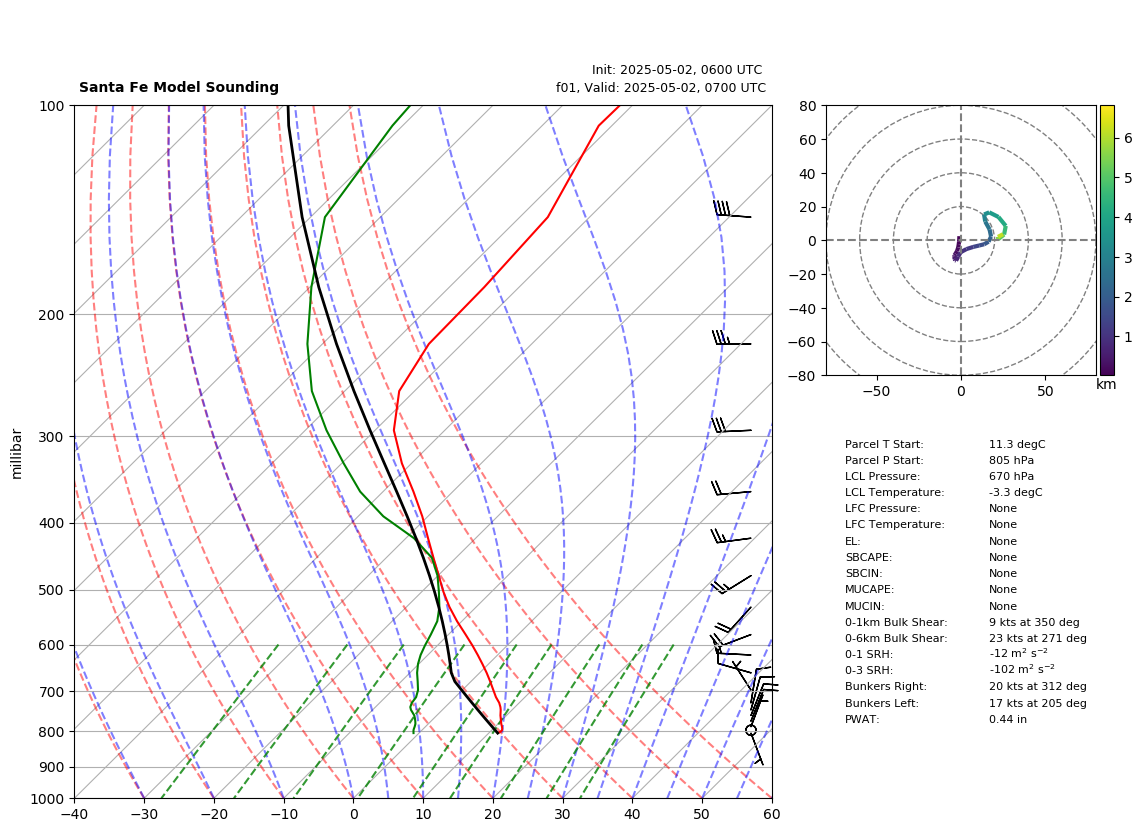1142x832 pixels.
Task: Click the "LFC Pressure:" label
Action: [882, 509]
